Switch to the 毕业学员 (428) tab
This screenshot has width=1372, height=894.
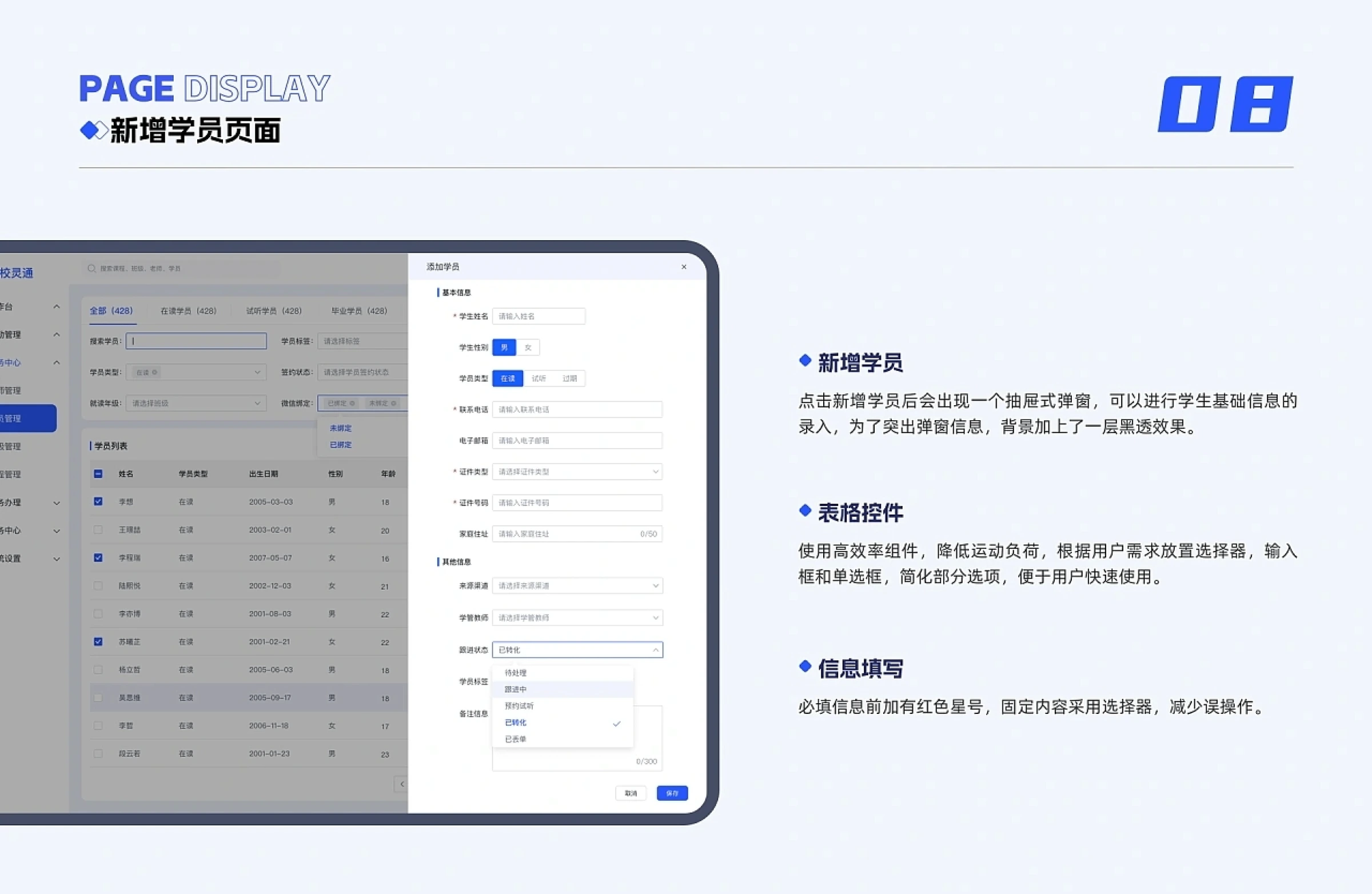tap(359, 312)
